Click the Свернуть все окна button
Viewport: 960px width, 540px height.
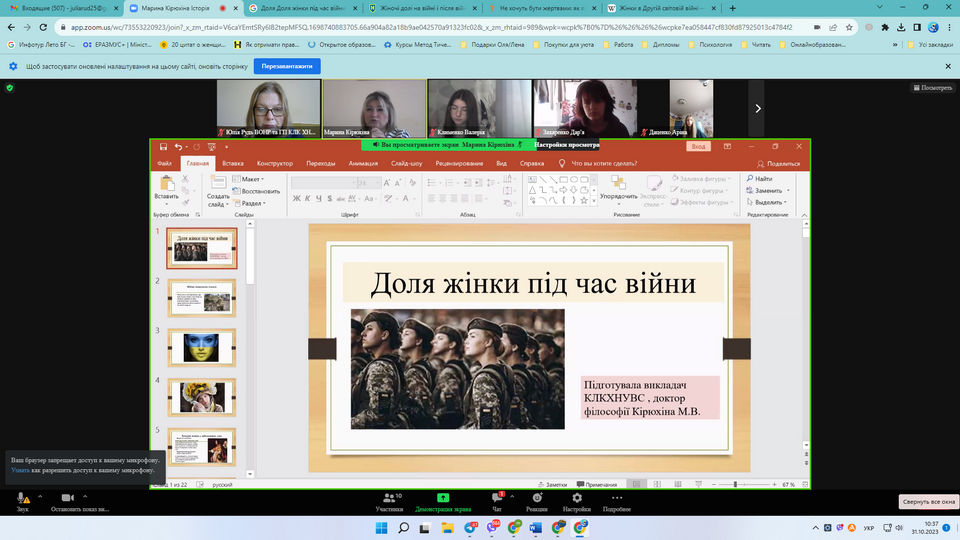point(929,501)
